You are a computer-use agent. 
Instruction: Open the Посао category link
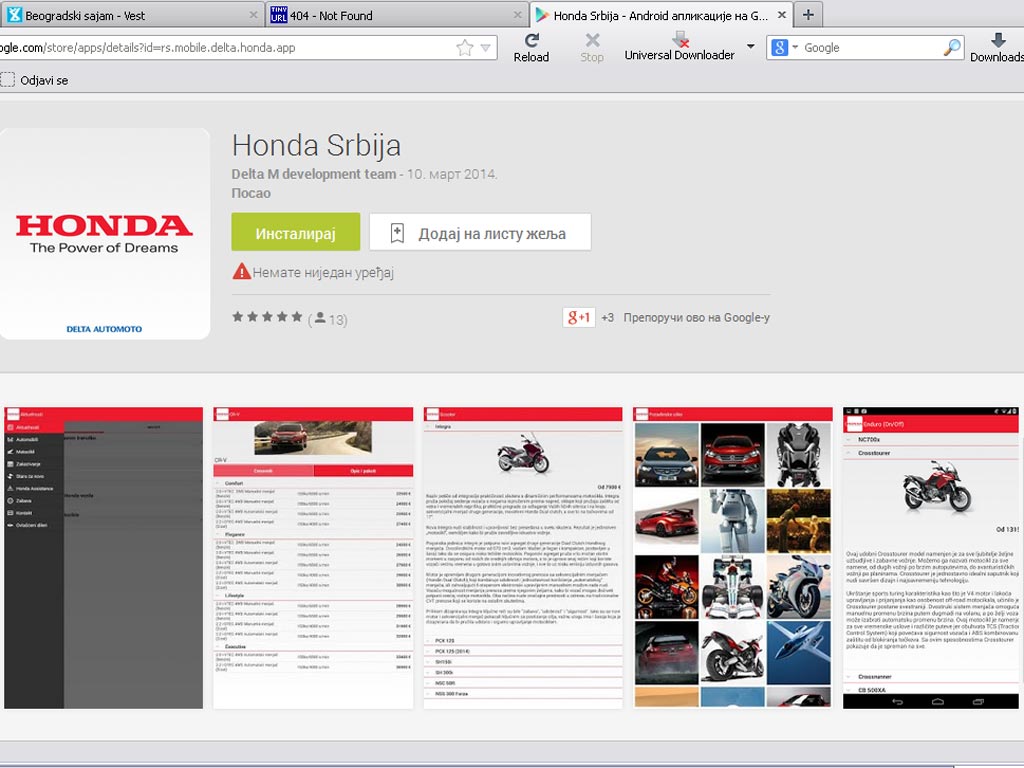click(x=251, y=193)
